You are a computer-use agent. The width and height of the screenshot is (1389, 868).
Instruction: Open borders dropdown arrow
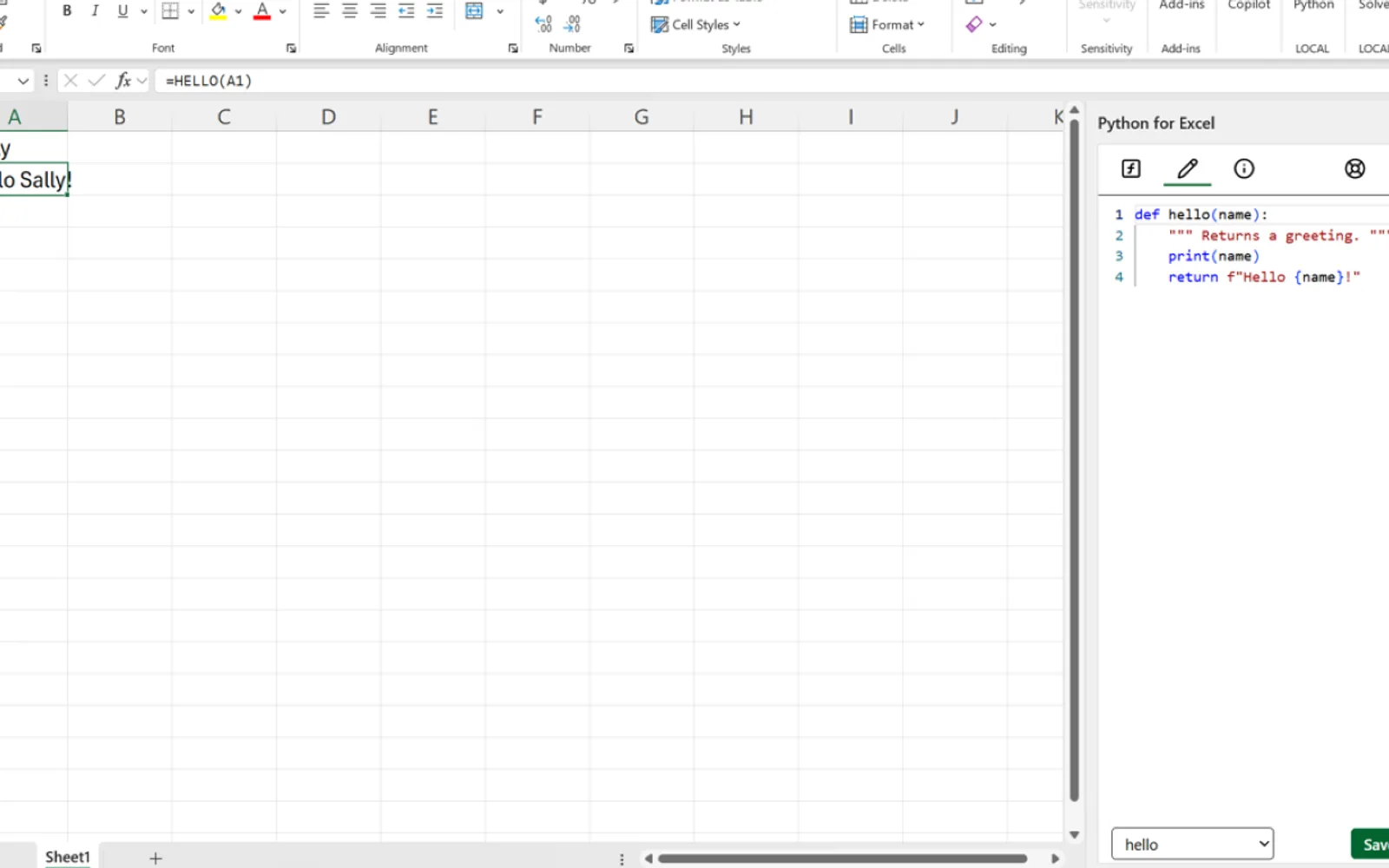(x=191, y=11)
